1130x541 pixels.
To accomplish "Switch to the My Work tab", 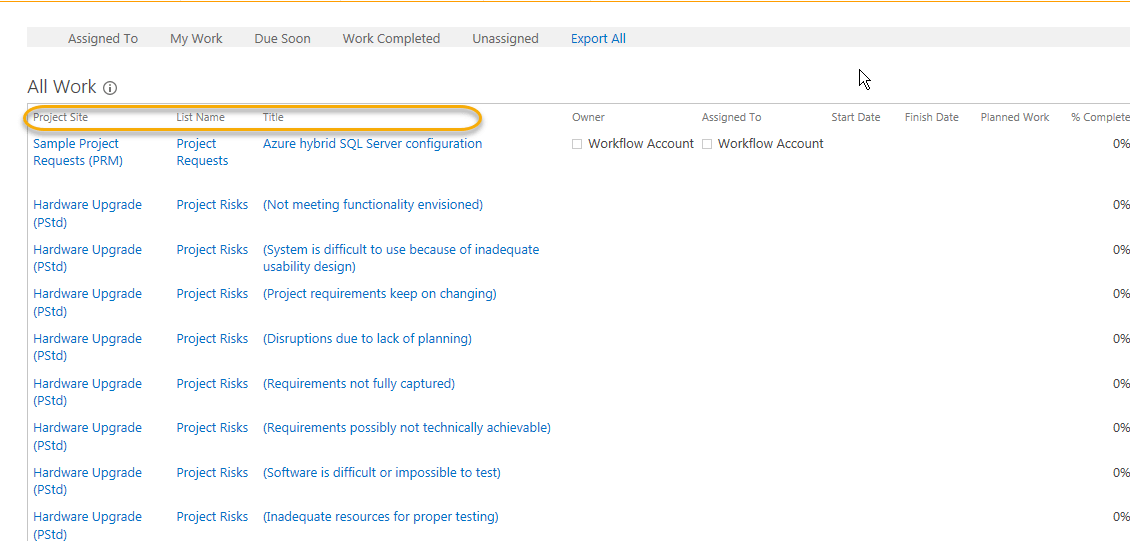I will [196, 39].
